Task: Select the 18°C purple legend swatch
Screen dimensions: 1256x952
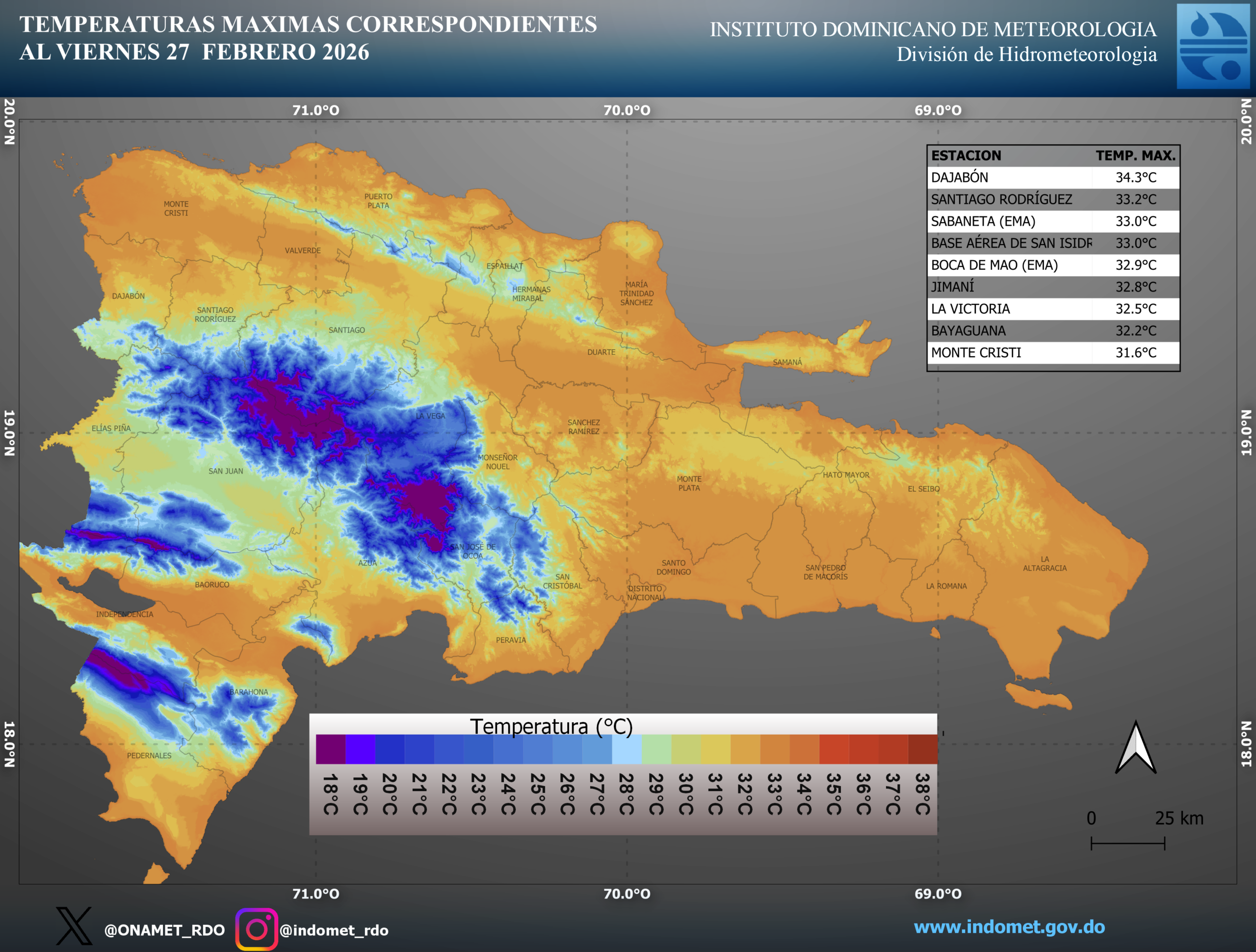Action: coord(331,749)
